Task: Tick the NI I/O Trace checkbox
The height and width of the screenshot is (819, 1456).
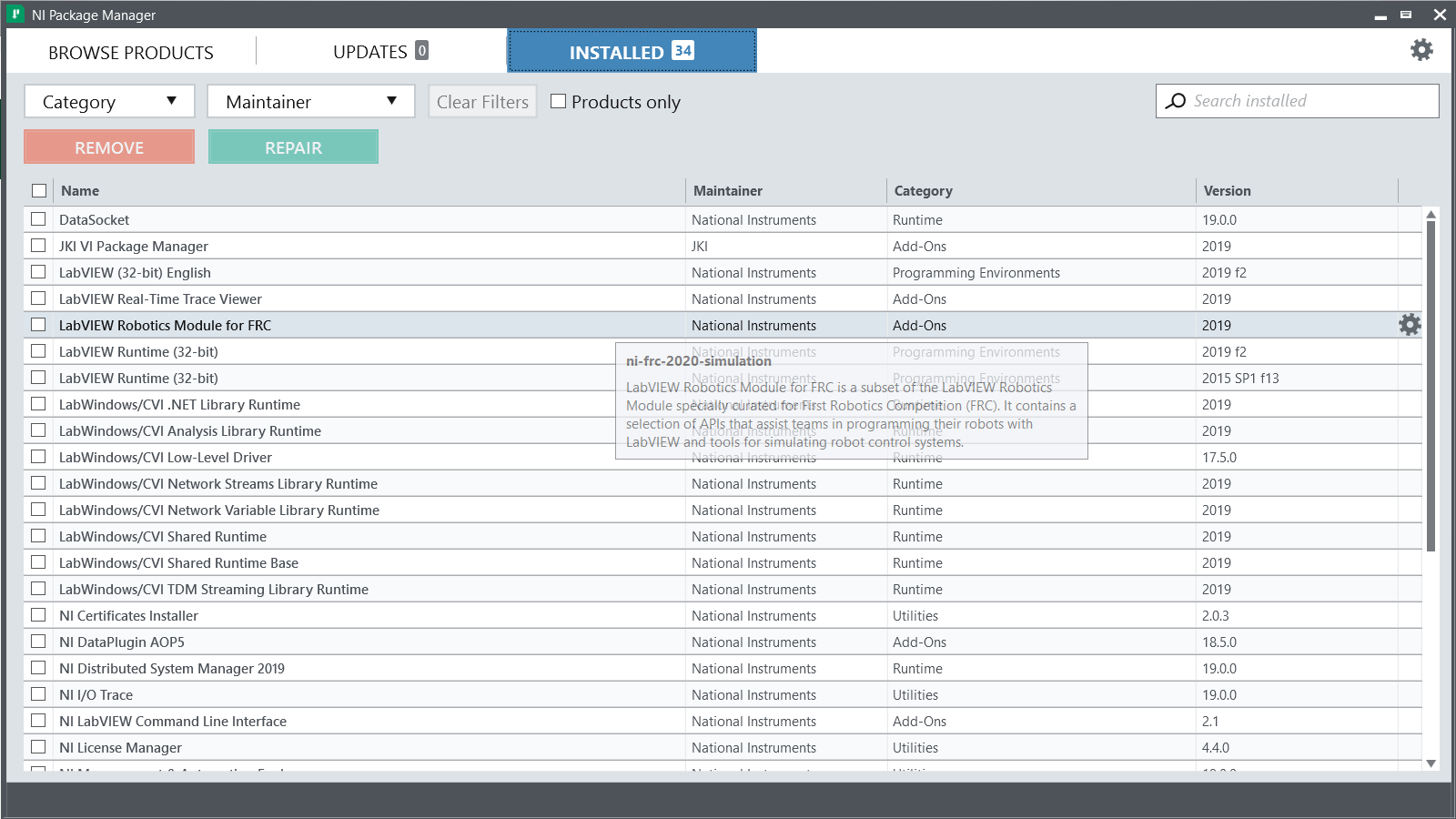Action: (38, 694)
